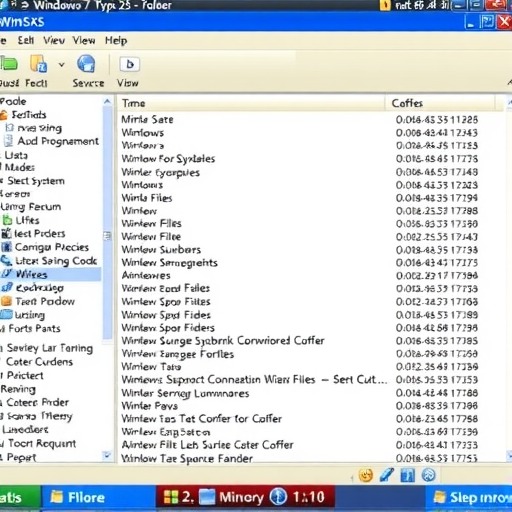The width and height of the screenshot is (512, 512).
Task: Select Sevley Lar Toring in sidebar
Action: click(x=50, y=348)
